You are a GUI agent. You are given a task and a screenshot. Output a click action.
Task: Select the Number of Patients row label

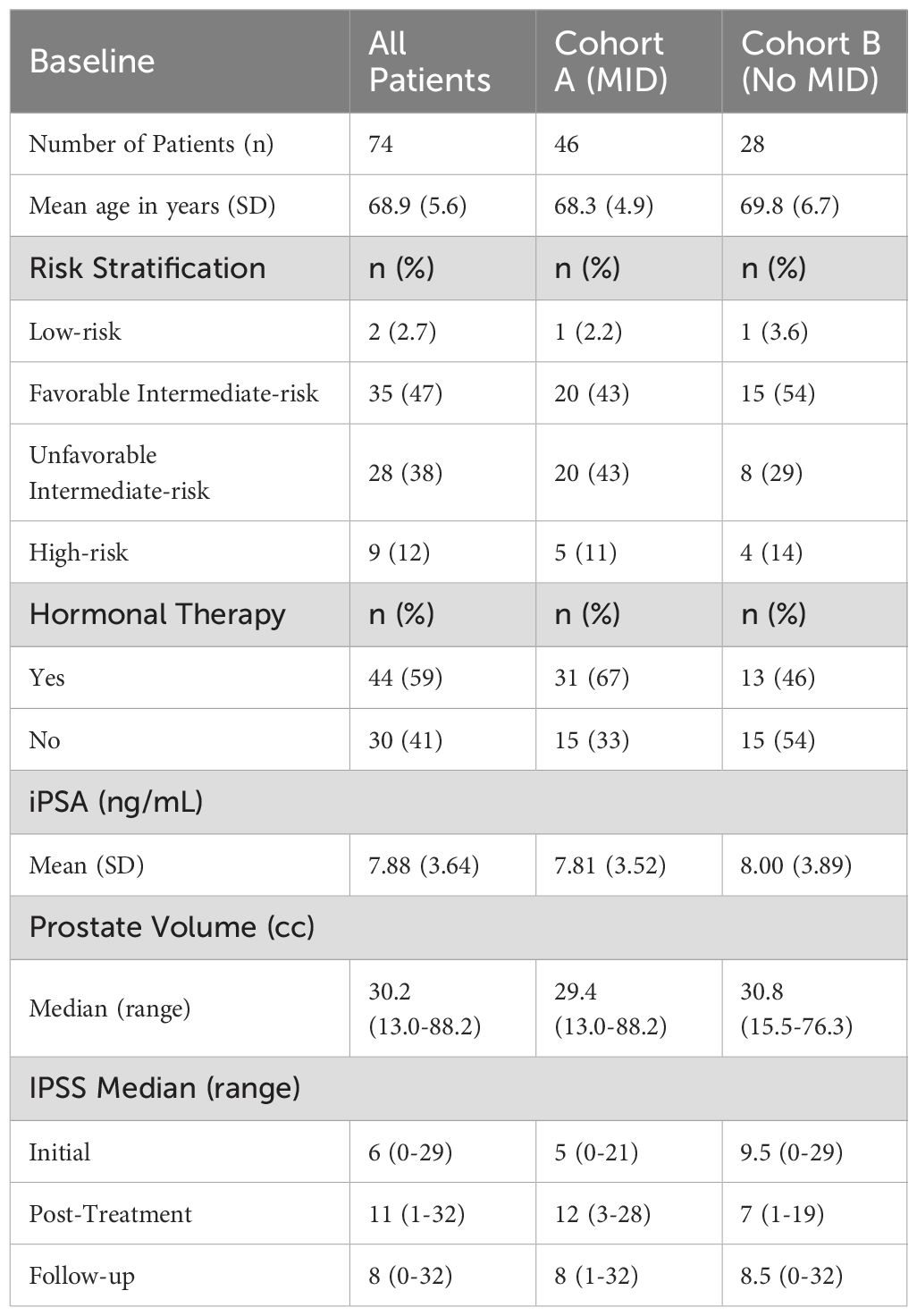pos(151,144)
